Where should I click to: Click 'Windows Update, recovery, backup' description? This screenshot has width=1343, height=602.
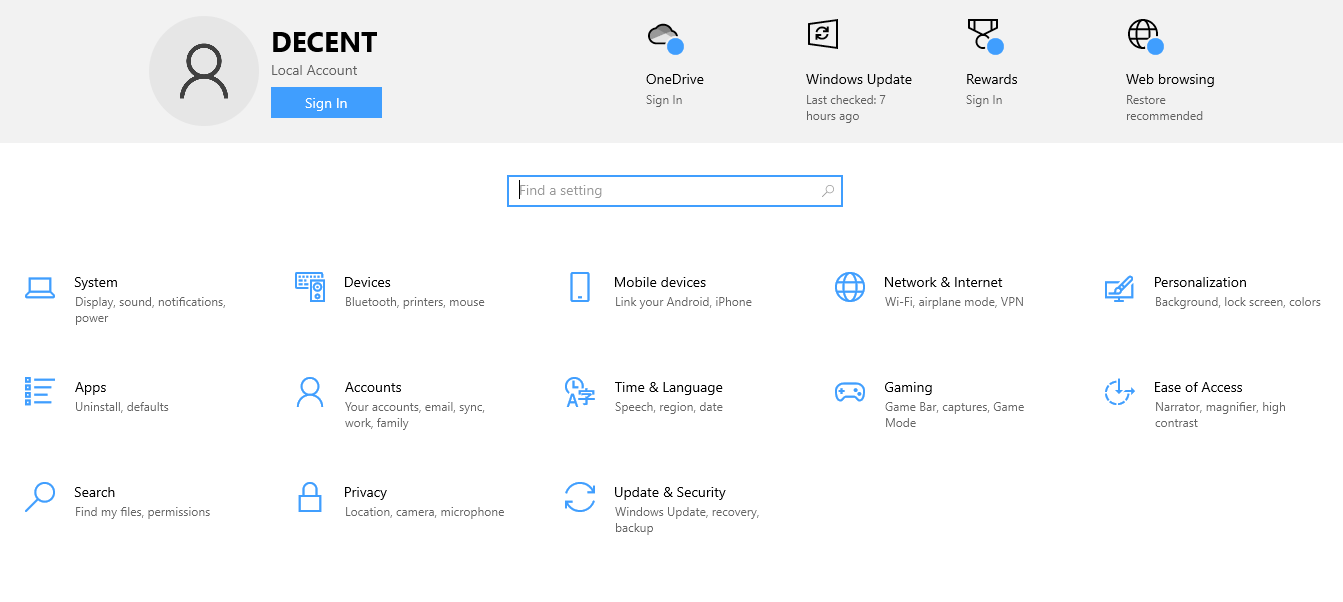(x=687, y=520)
